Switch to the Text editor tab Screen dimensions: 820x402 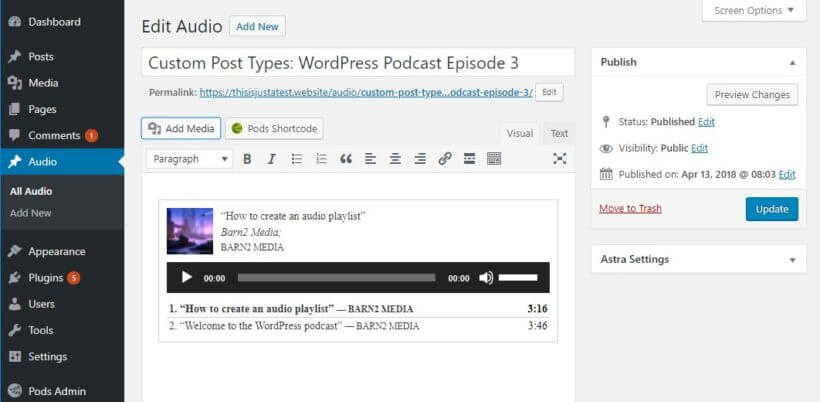click(559, 133)
